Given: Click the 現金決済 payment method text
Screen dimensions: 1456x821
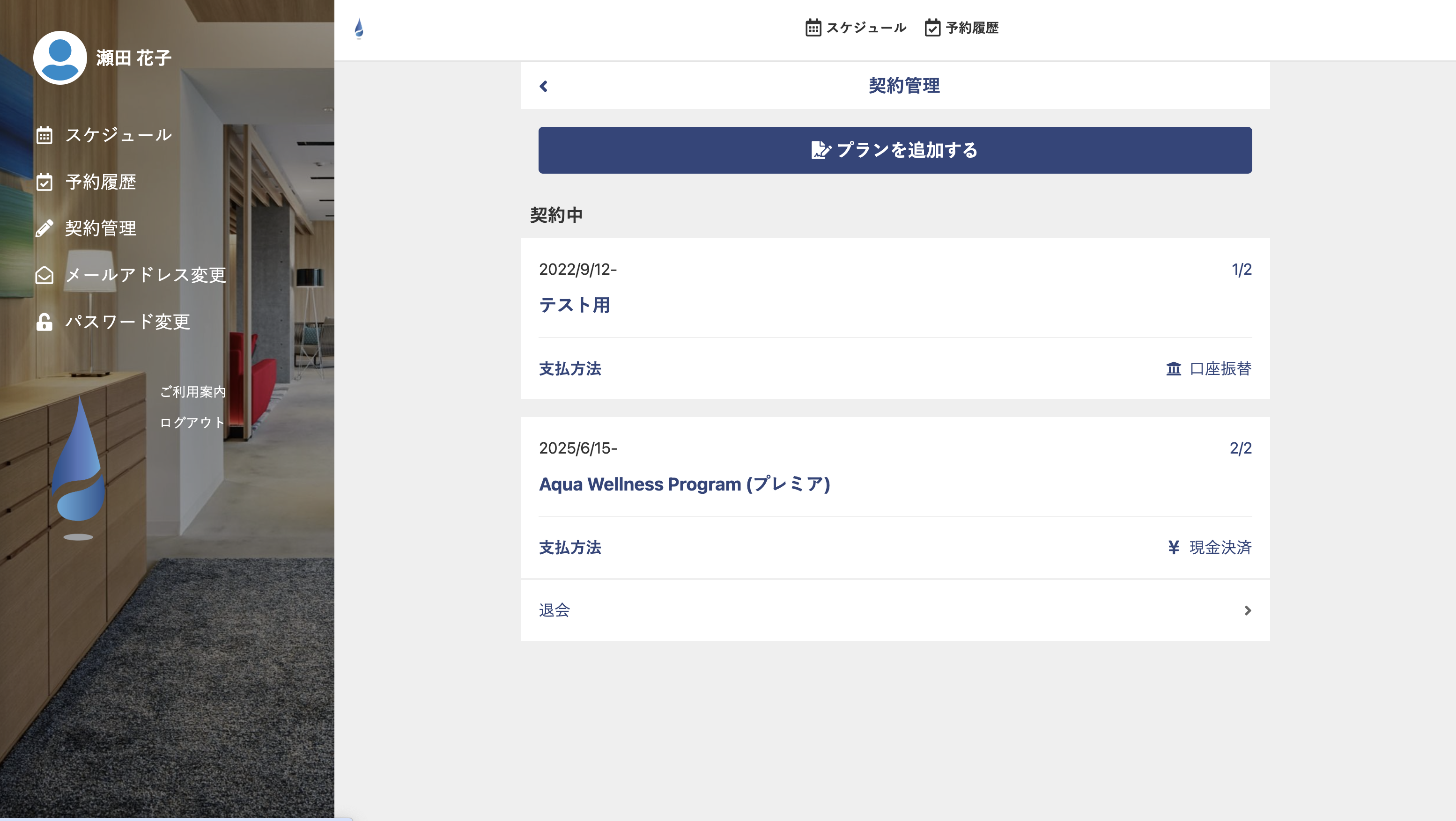Looking at the screenshot, I should pos(1220,548).
